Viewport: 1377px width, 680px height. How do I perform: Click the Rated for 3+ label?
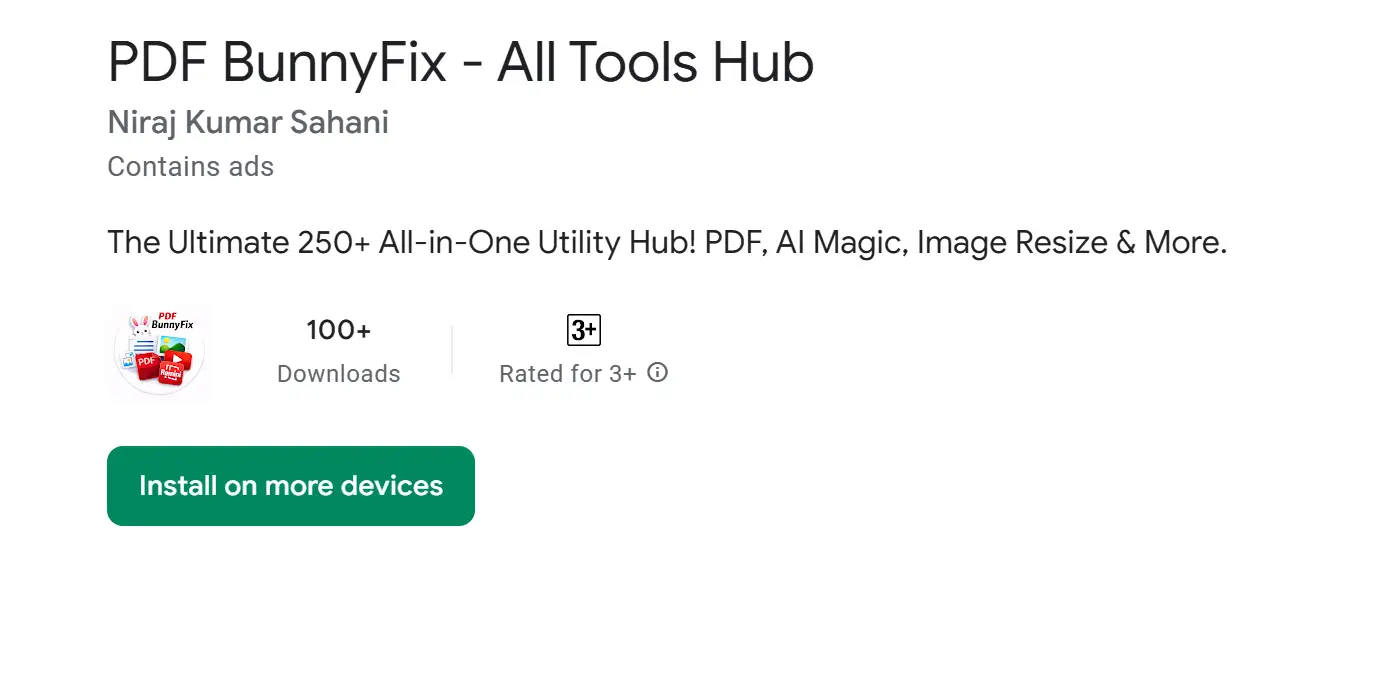tap(567, 374)
